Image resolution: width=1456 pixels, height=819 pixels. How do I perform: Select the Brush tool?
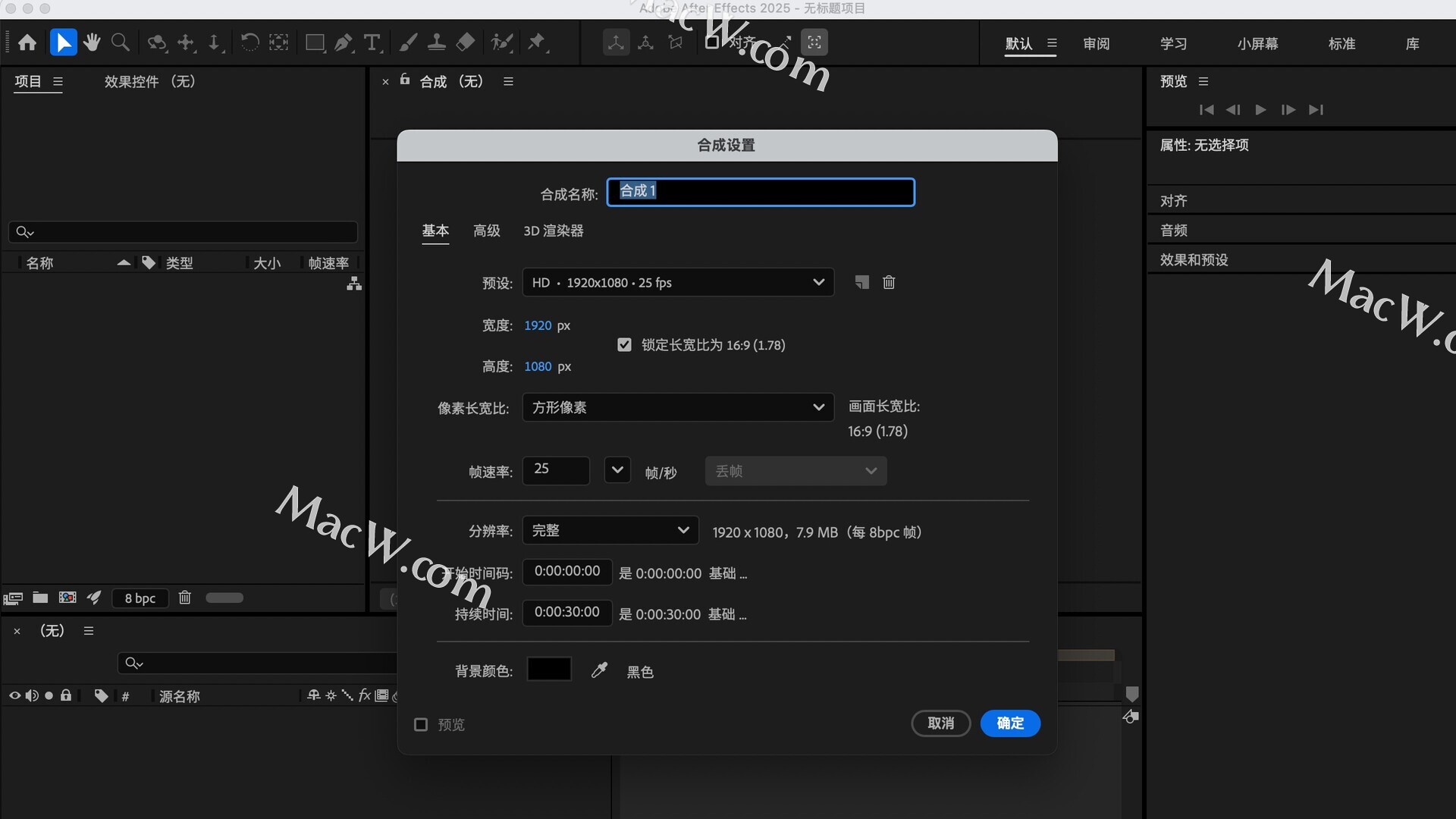coord(408,42)
